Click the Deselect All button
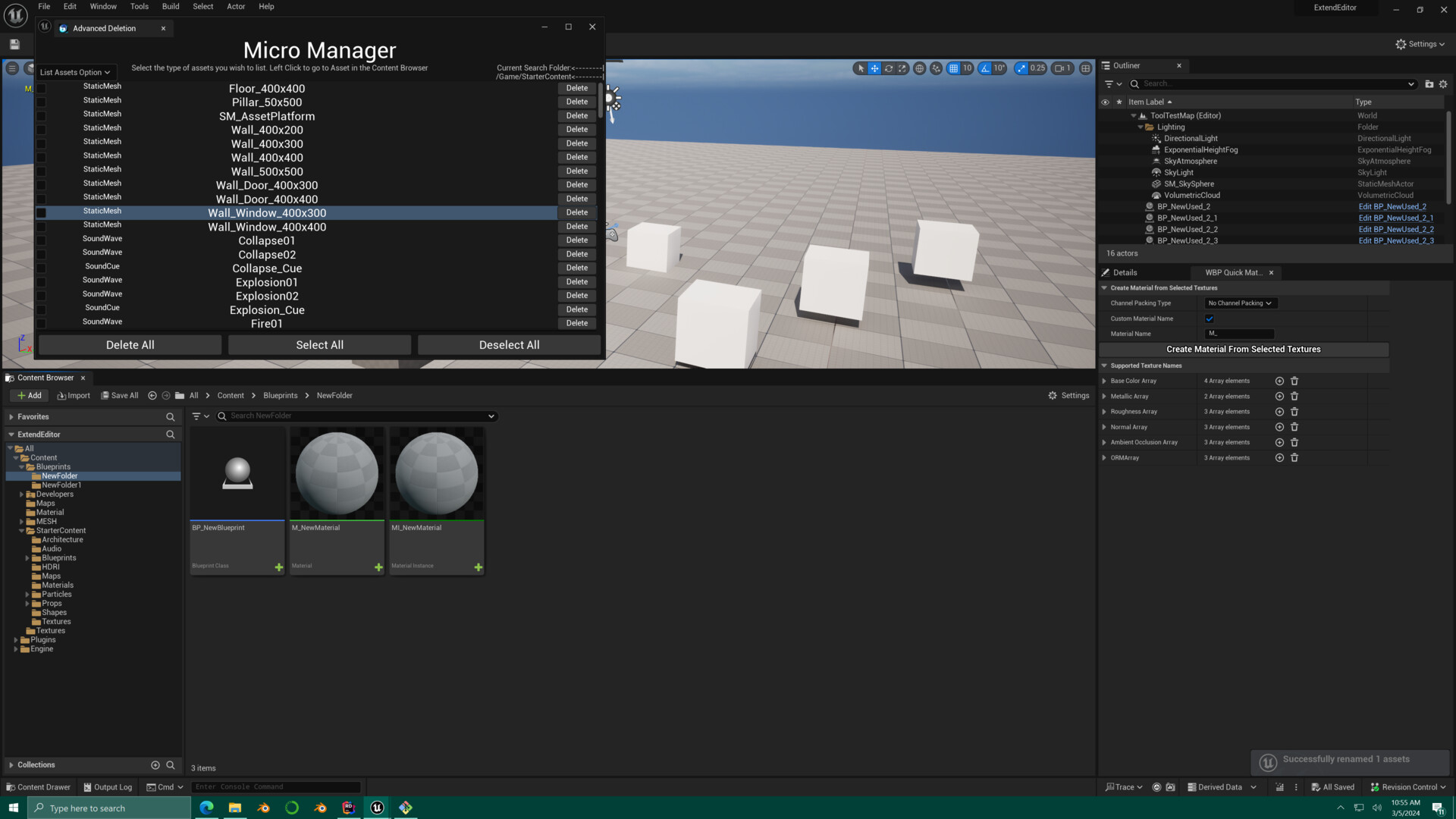The image size is (1456, 819). (509, 344)
